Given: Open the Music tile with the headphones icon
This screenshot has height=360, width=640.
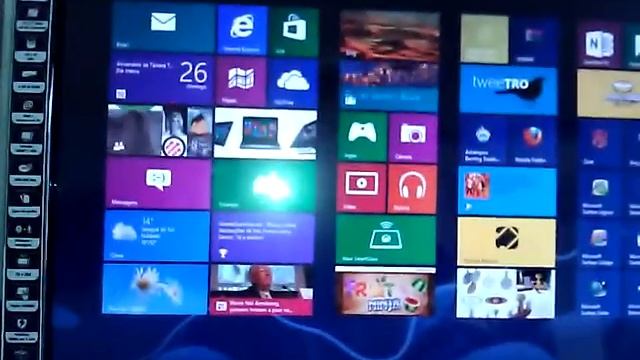Looking at the screenshot, I should (x=411, y=189).
